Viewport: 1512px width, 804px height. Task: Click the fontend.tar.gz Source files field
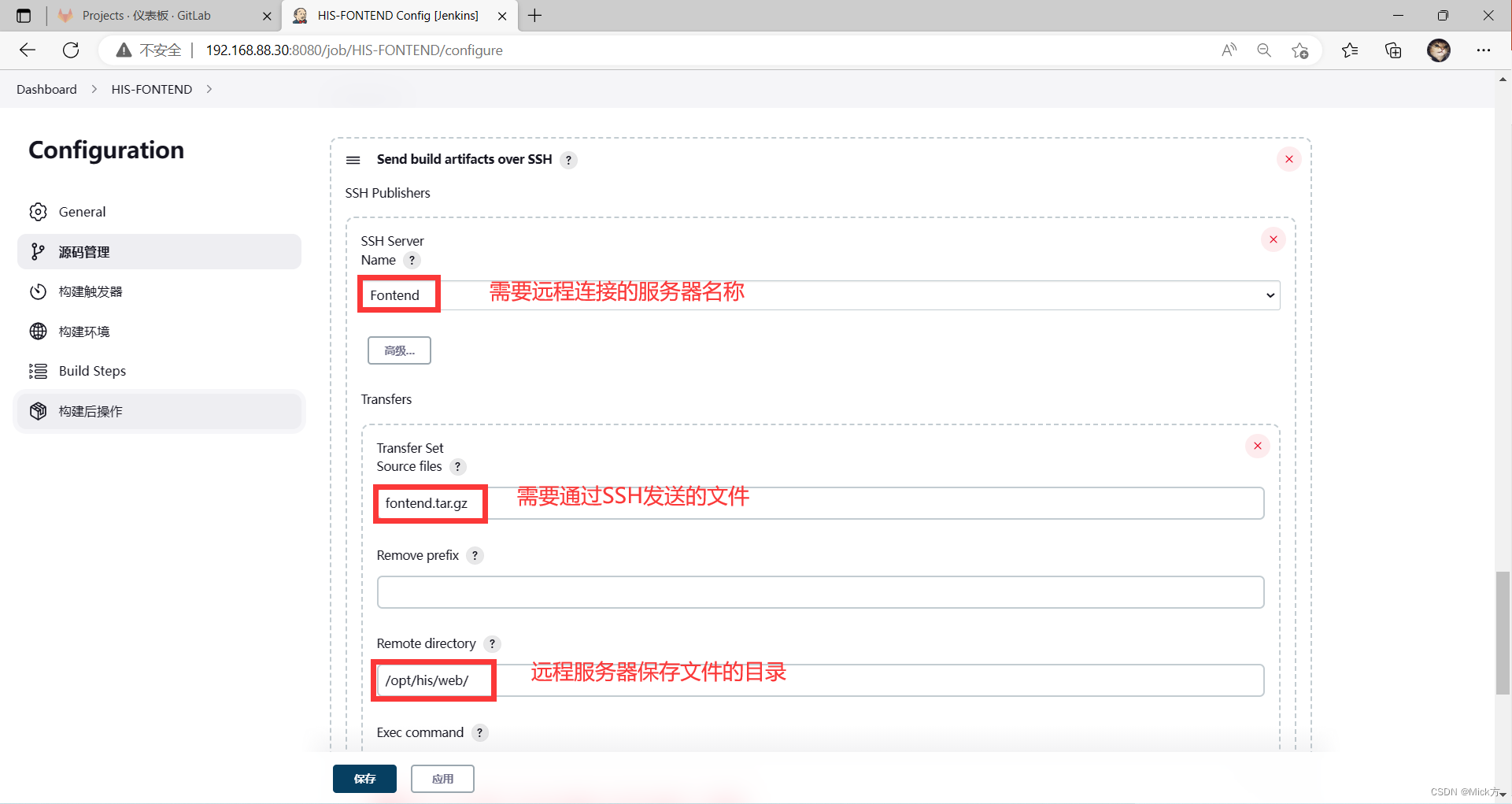point(430,503)
